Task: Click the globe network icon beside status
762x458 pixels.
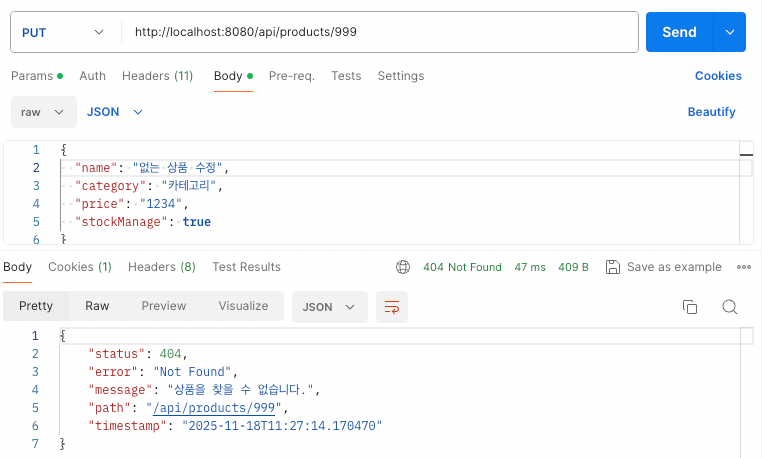Action: click(x=403, y=267)
